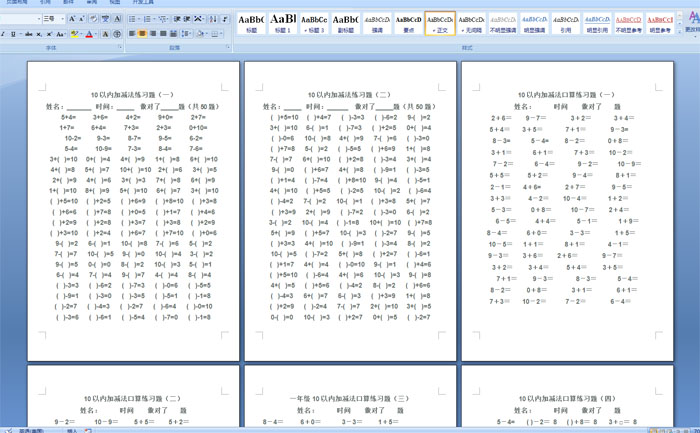
Task: Expand the Numbering dropdown arrow
Action: (x=154, y=19)
